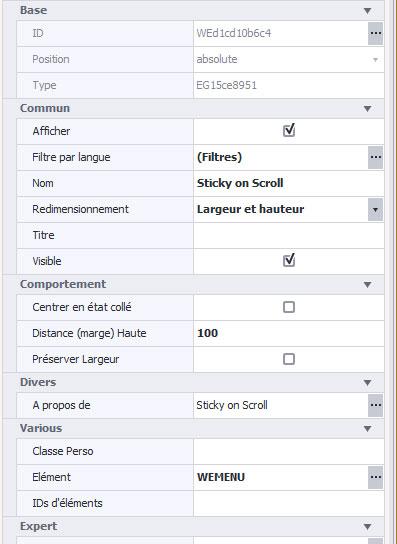Open ellipsis button next to ID field

coord(375,34)
